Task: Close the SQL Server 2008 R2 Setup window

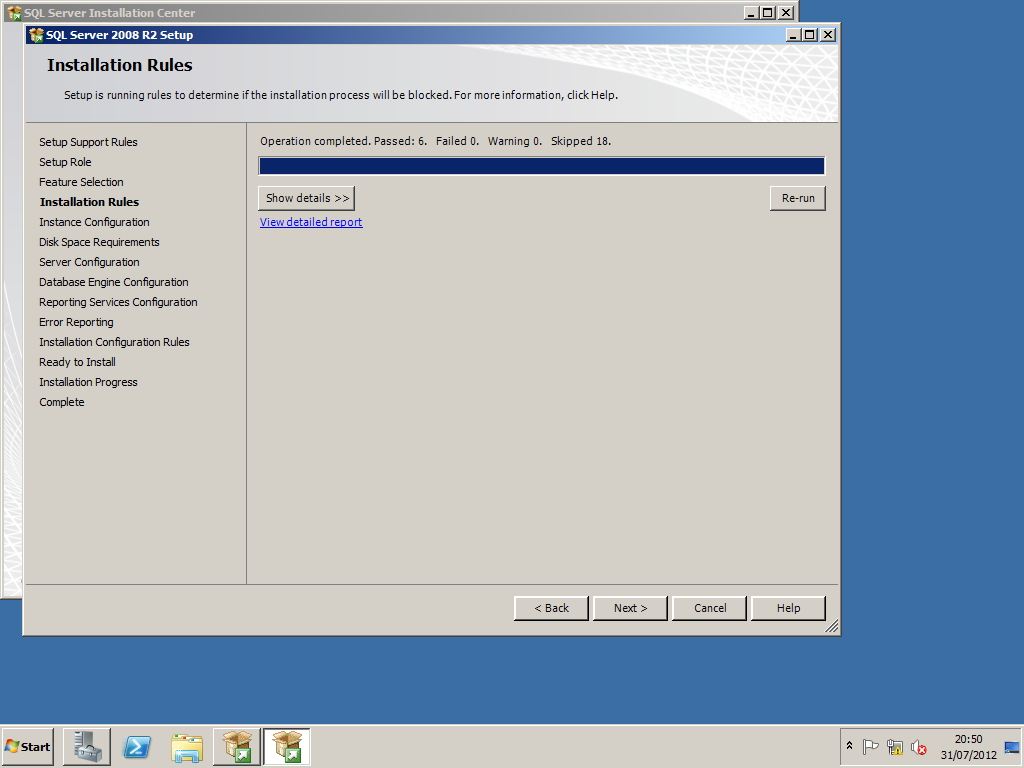Action: pyautogui.click(x=827, y=35)
